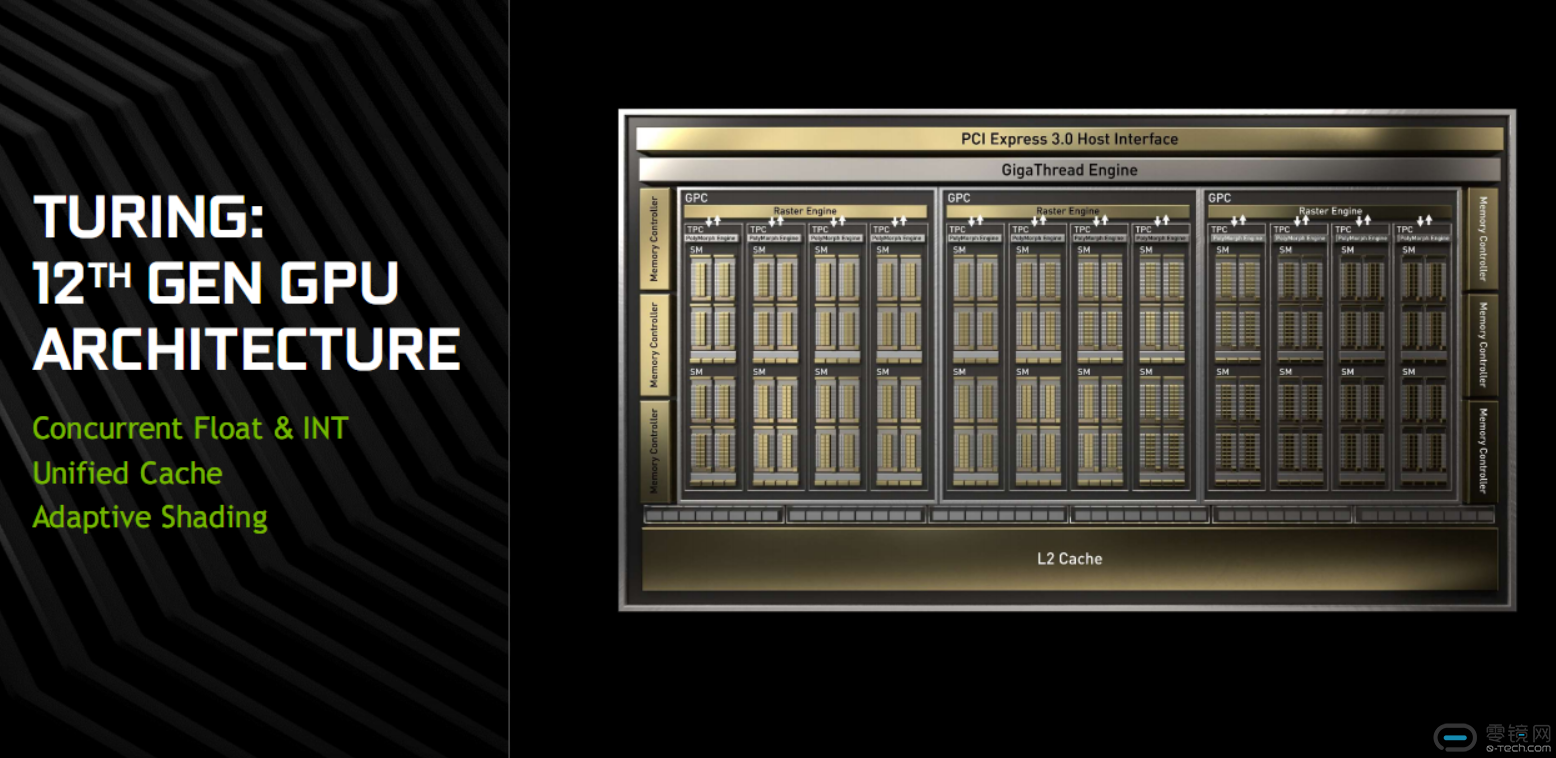Viewport: 1556px width, 758px height.
Task: Click the middle GPC label
Action: coord(958,198)
